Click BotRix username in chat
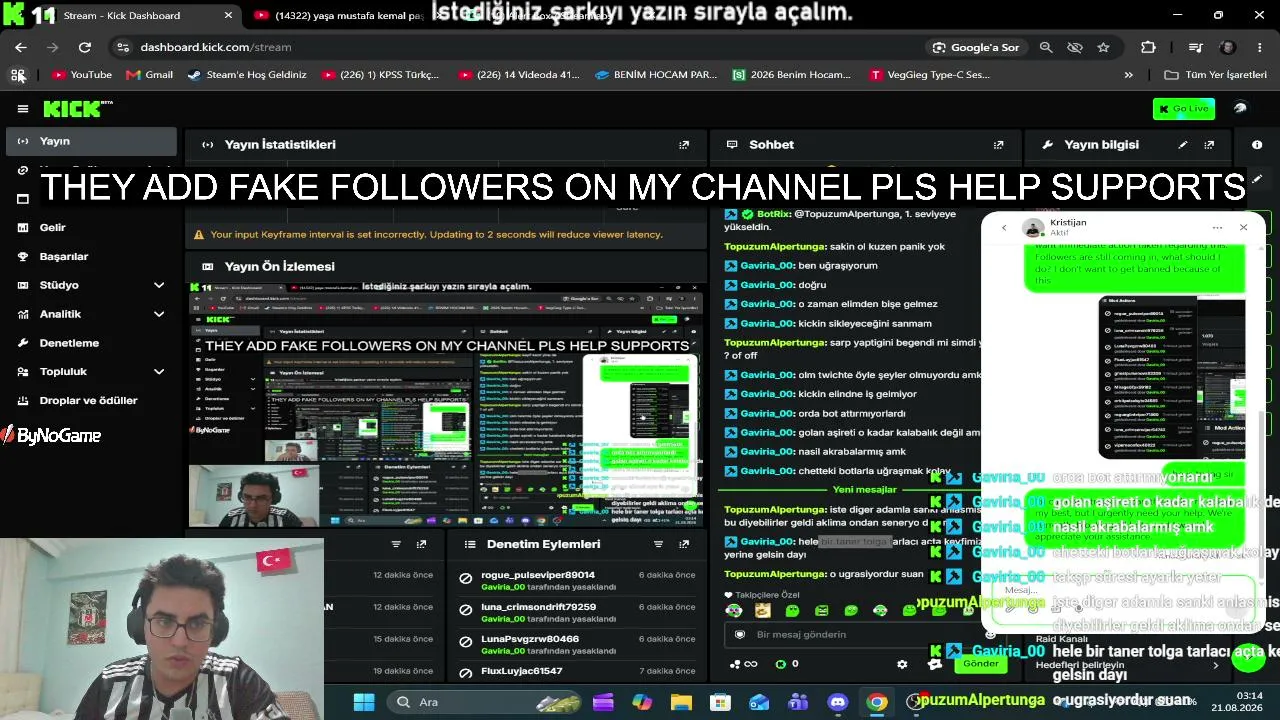This screenshot has width=1280, height=720. coord(773,214)
